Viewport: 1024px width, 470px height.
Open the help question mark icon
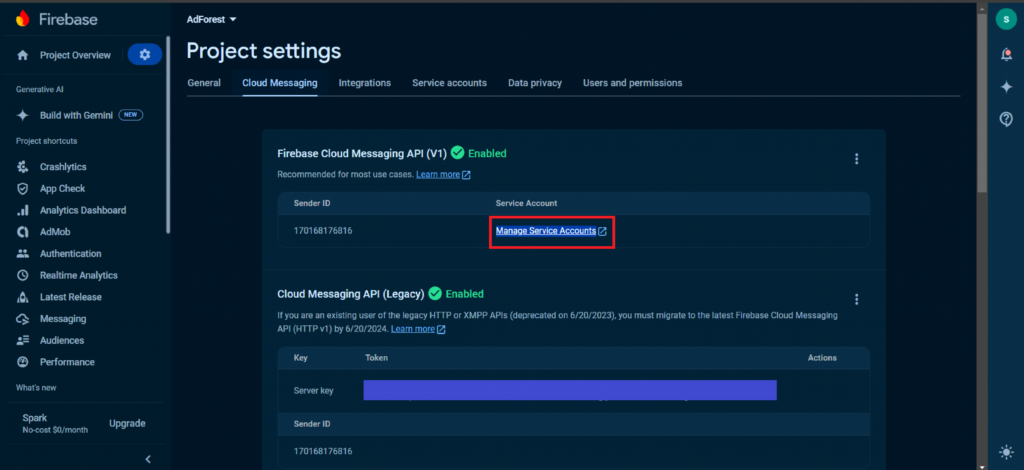1006,119
